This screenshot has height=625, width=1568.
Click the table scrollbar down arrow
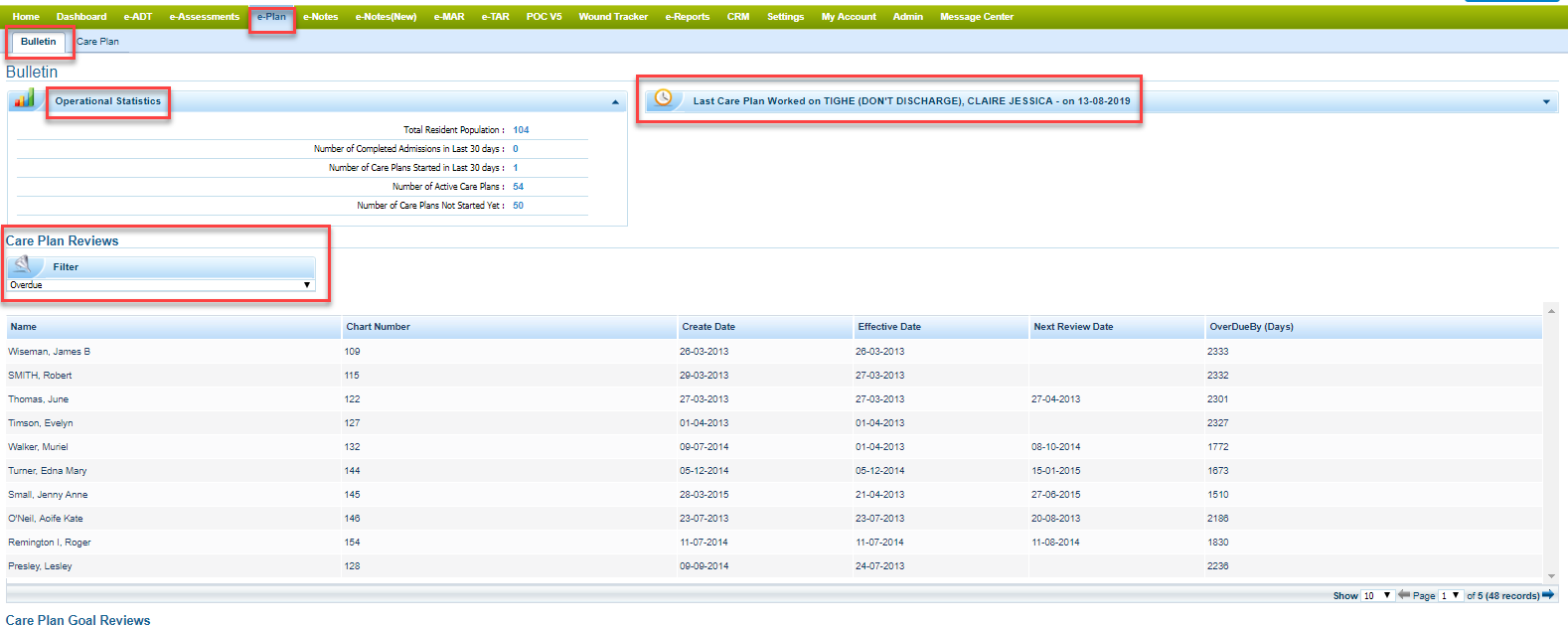(x=1551, y=576)
